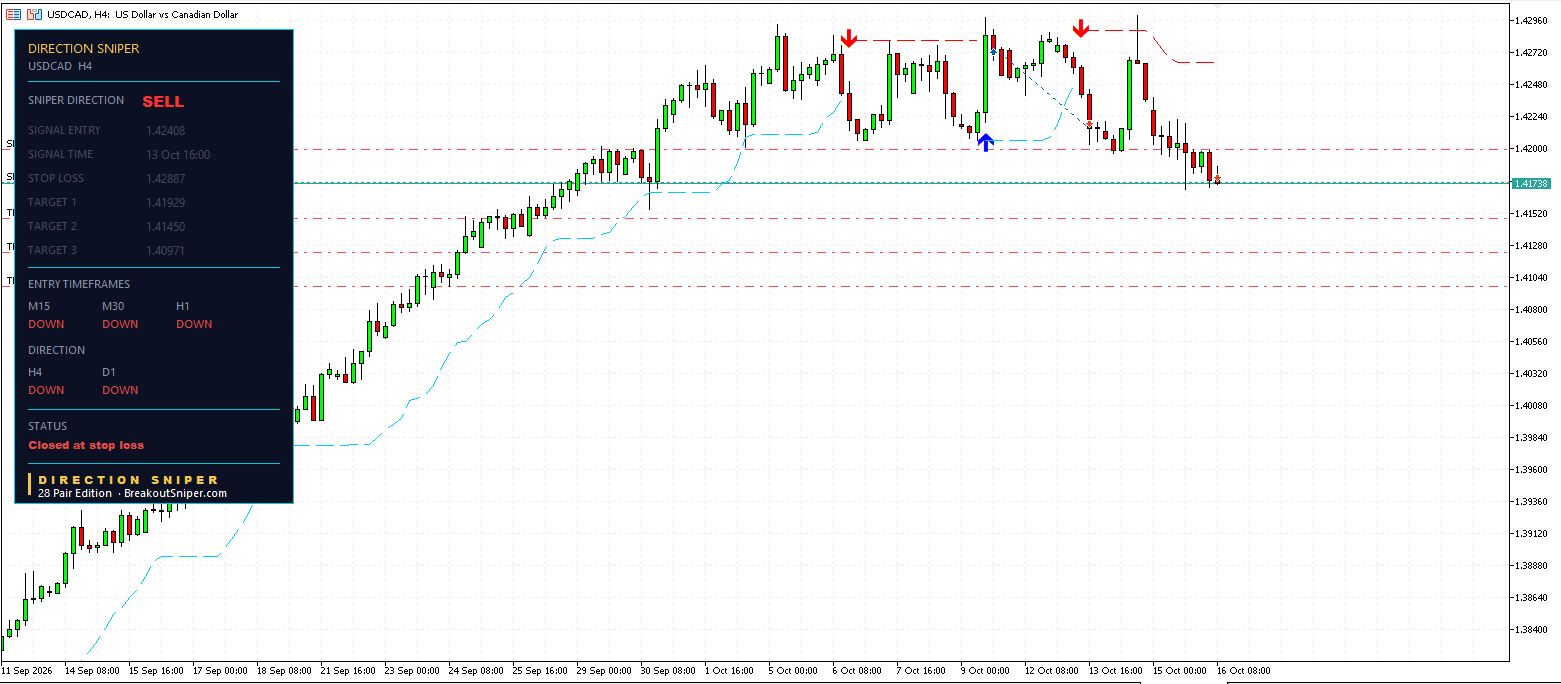Click the TARGET 1 value 1.41929
The height and width of the screenshot is (684, 1561).
pos(165,202)
